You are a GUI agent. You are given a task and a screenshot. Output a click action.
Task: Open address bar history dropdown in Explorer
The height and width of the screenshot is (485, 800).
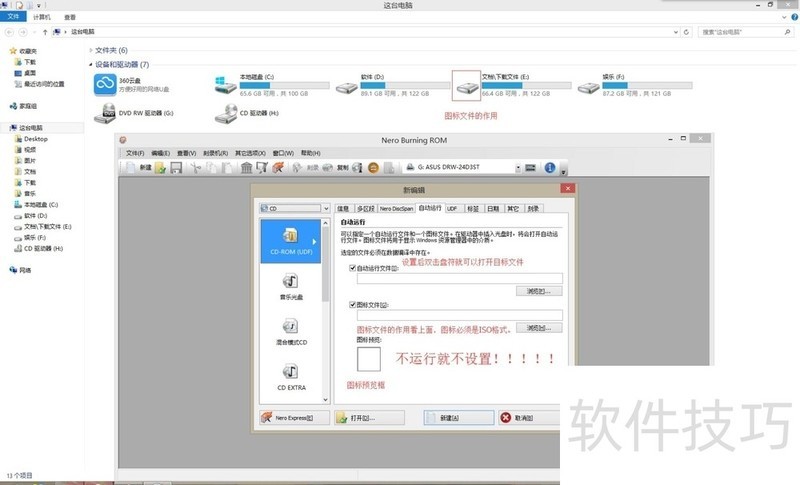tap(676, 32)
